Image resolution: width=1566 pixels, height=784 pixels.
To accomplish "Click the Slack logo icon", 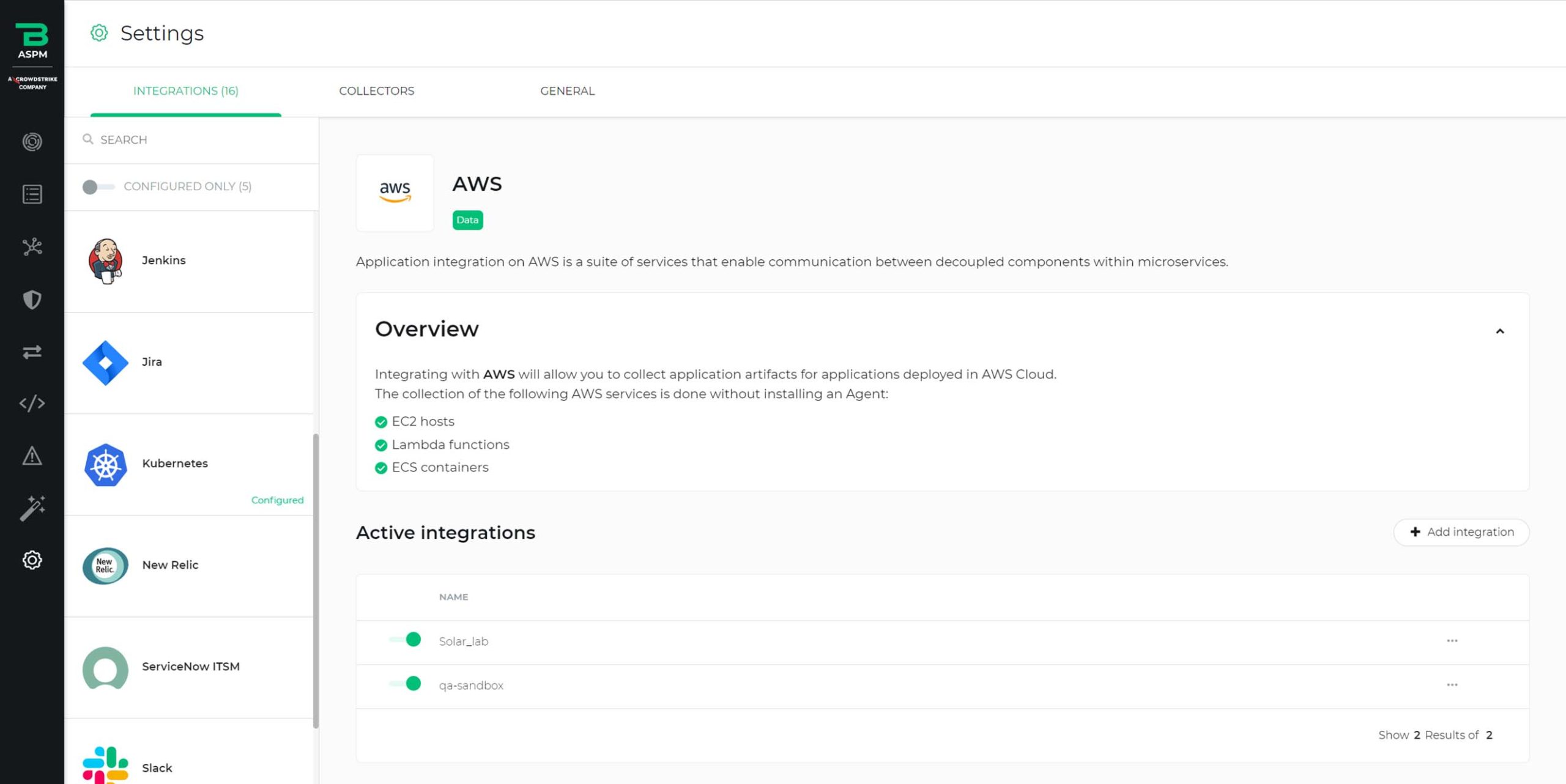I will coord(105,765).
